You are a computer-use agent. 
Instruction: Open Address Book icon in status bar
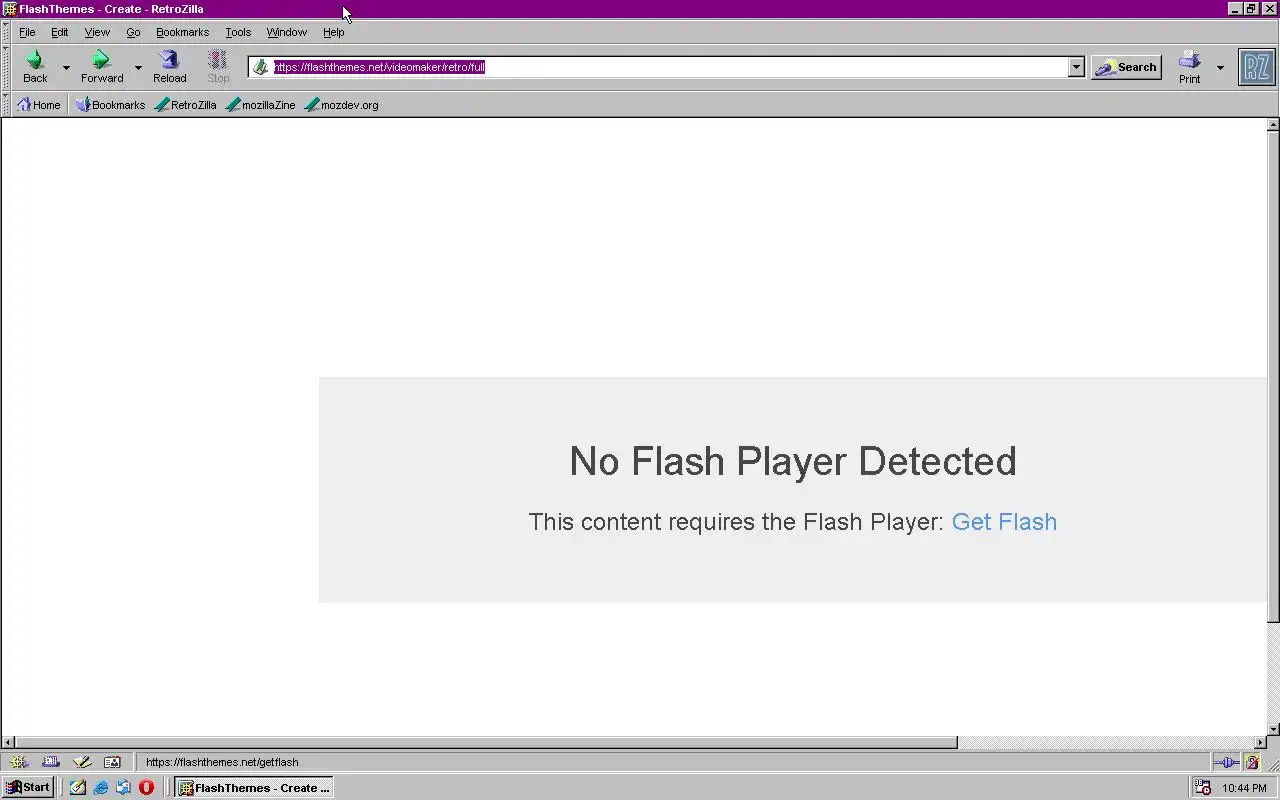coord(112,762)
